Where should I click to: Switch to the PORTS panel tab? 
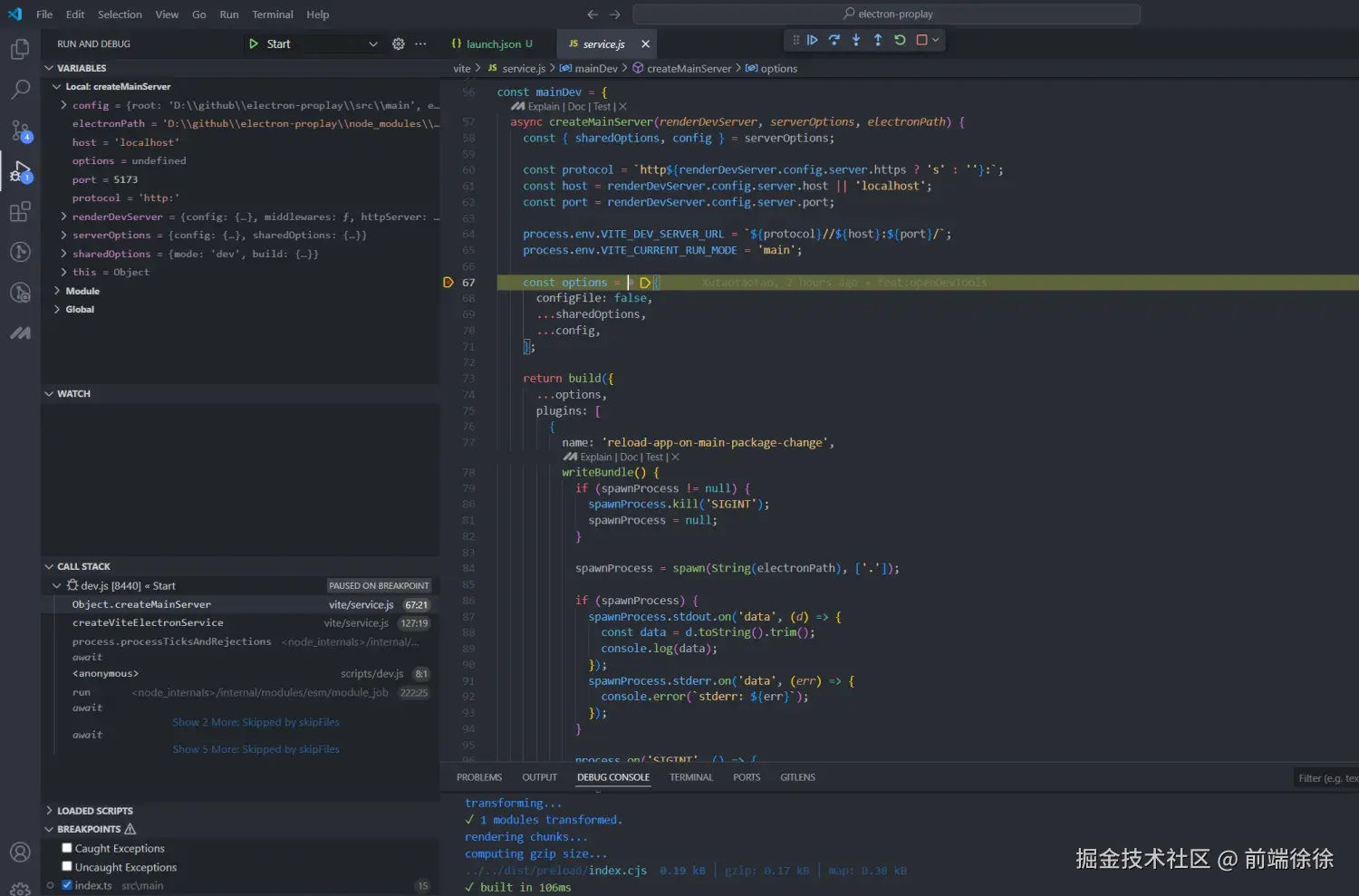tap(747, 777)
